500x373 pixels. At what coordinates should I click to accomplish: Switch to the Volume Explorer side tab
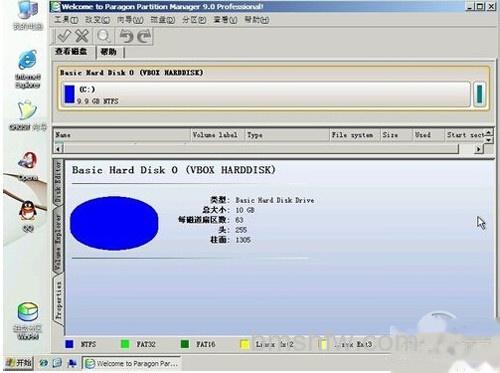click(58, 242)
